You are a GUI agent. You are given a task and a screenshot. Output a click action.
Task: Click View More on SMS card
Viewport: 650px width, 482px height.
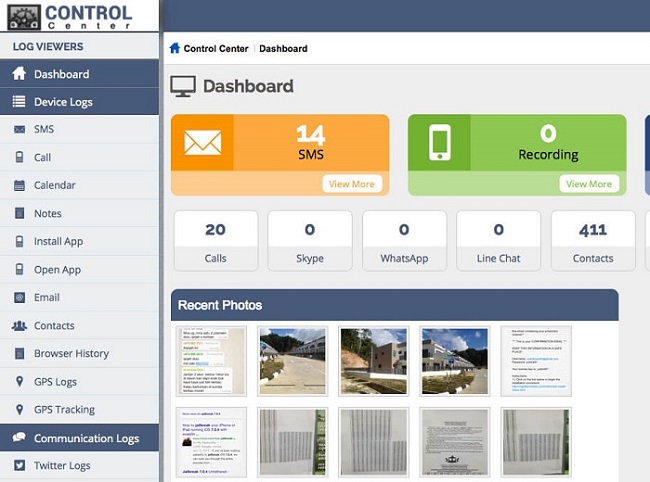pos(352,184)
